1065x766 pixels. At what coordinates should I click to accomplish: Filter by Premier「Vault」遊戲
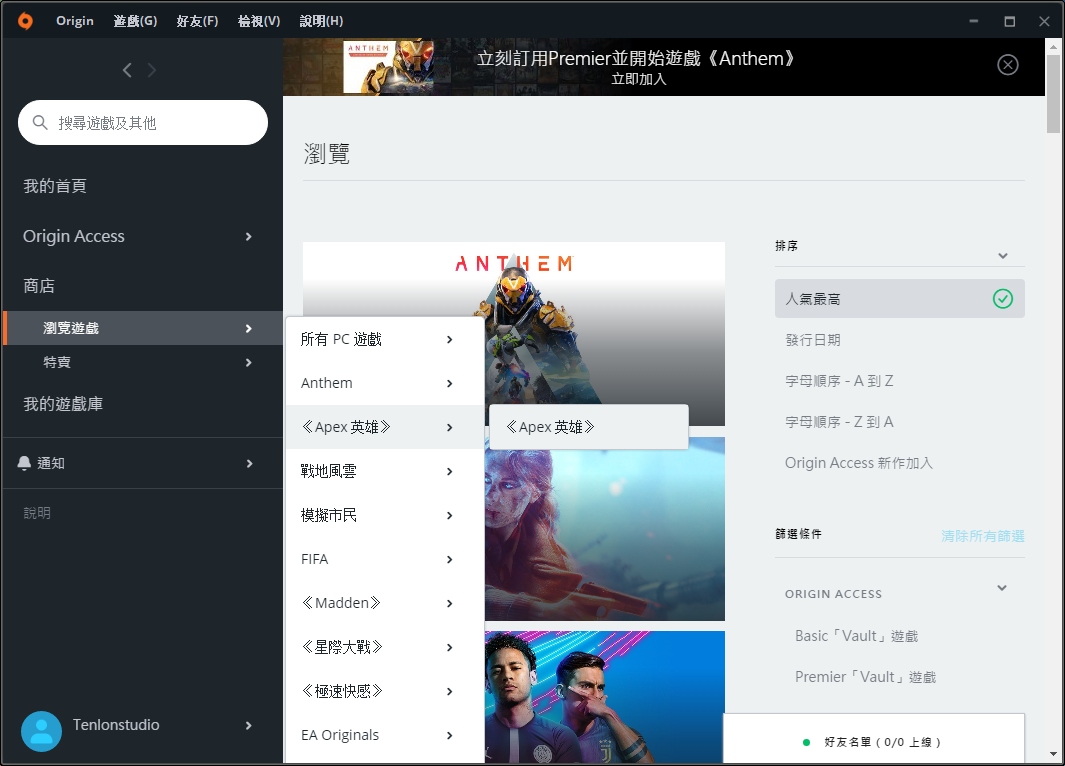865,677
